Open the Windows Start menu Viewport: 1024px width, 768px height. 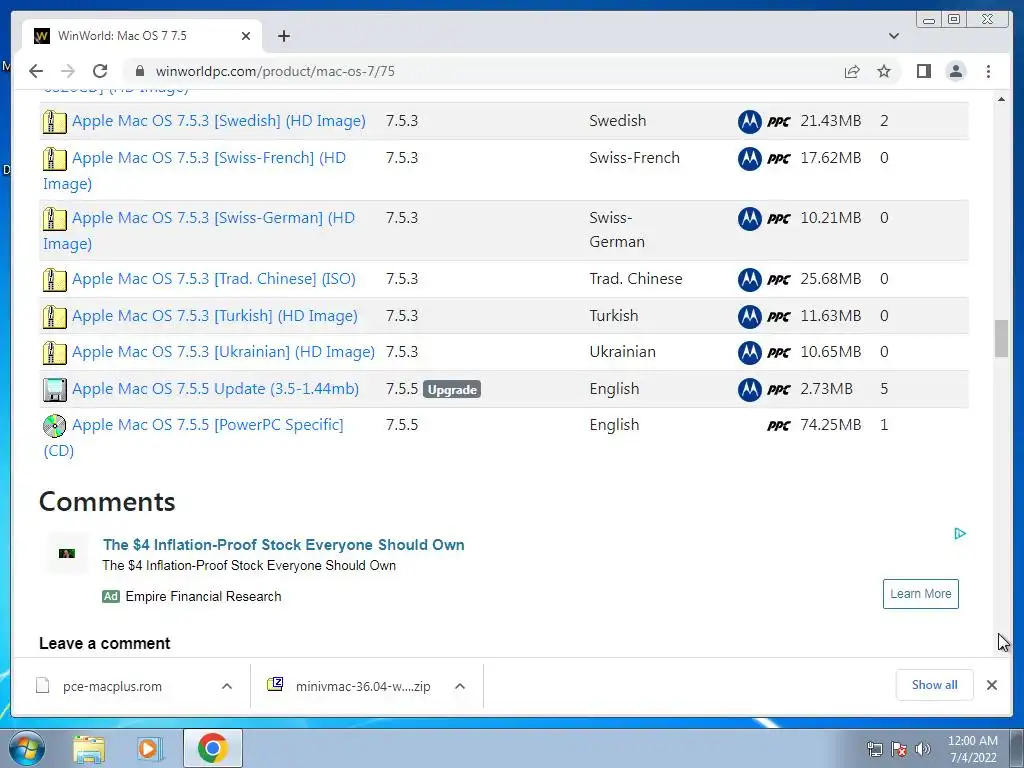tap(27, 748)
